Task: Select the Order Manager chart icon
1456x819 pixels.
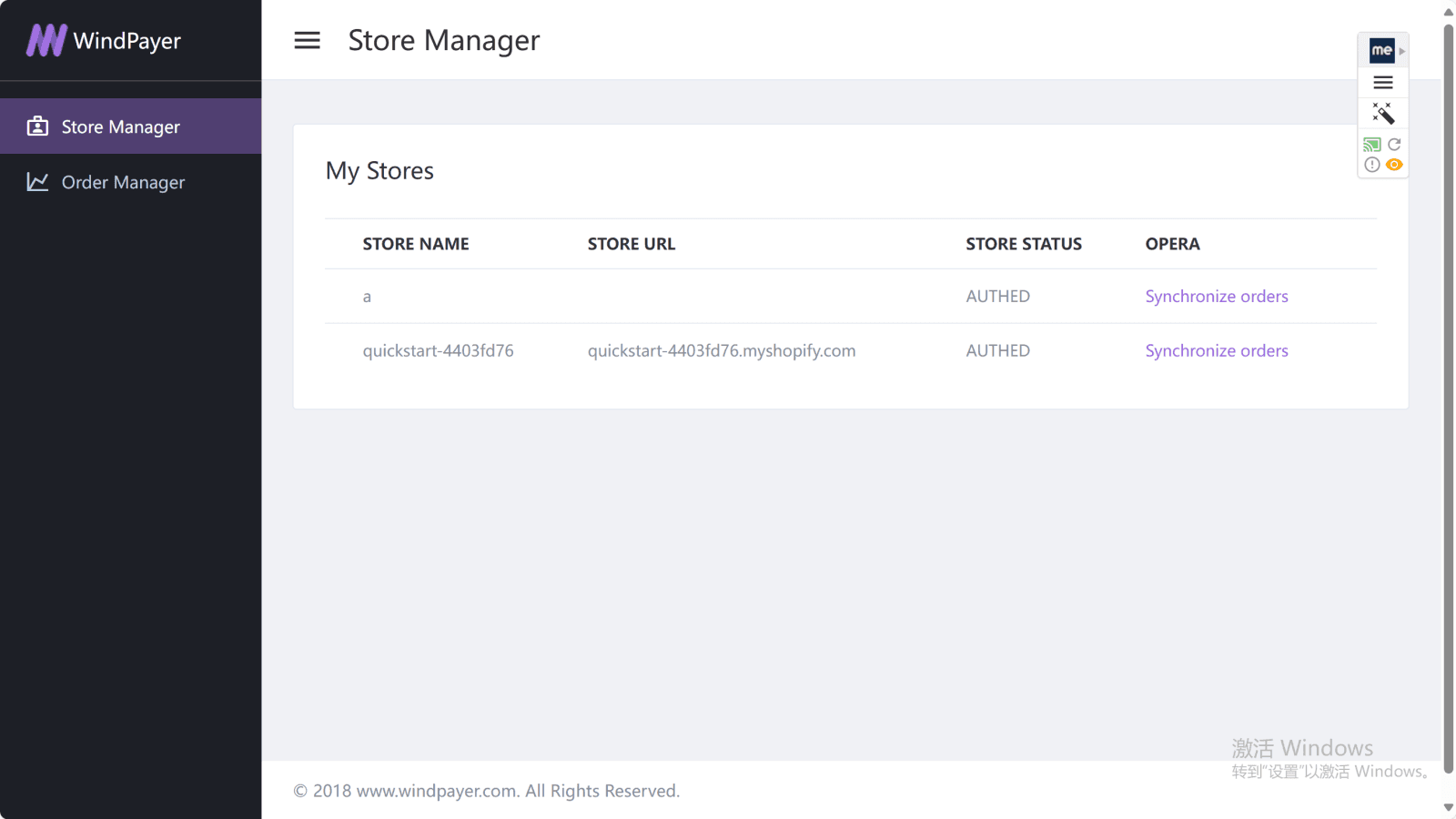Action: (x=36, y=182)
